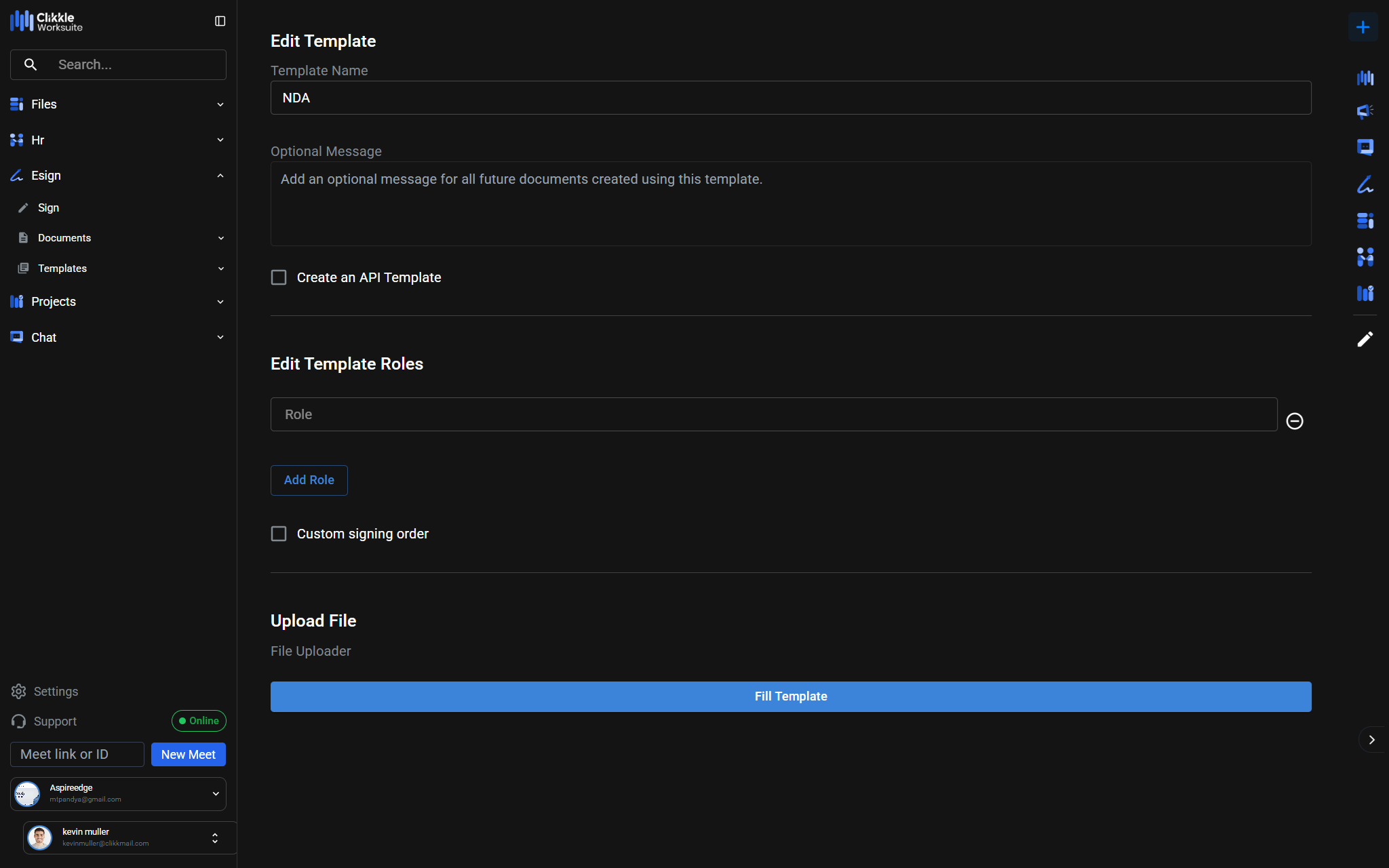Click the chat monitor icon in right rail

click(x=1365, y=147)
